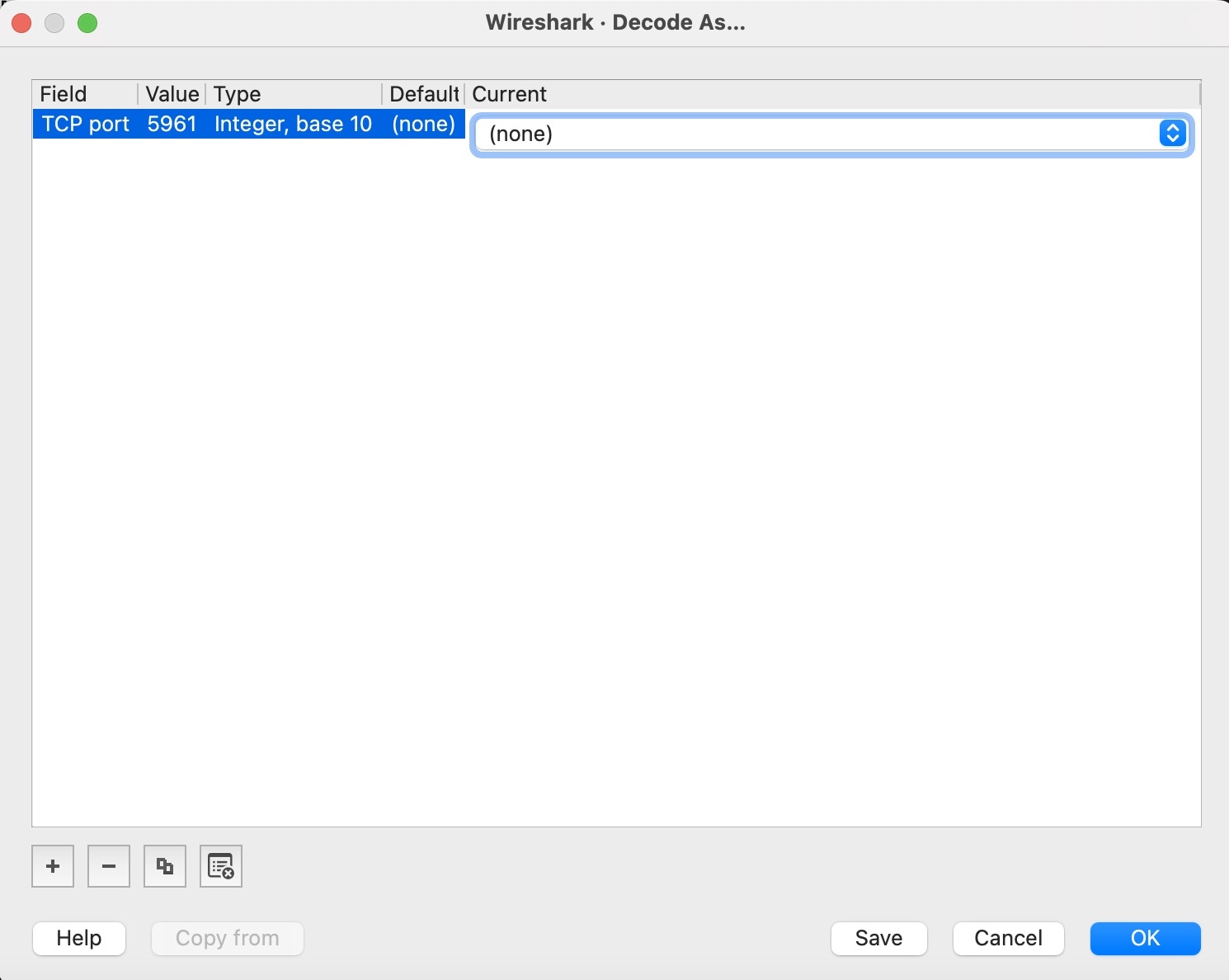1229x980 pixels.
Task: Zoom the window with green button
Action: [x=87, y=23]
